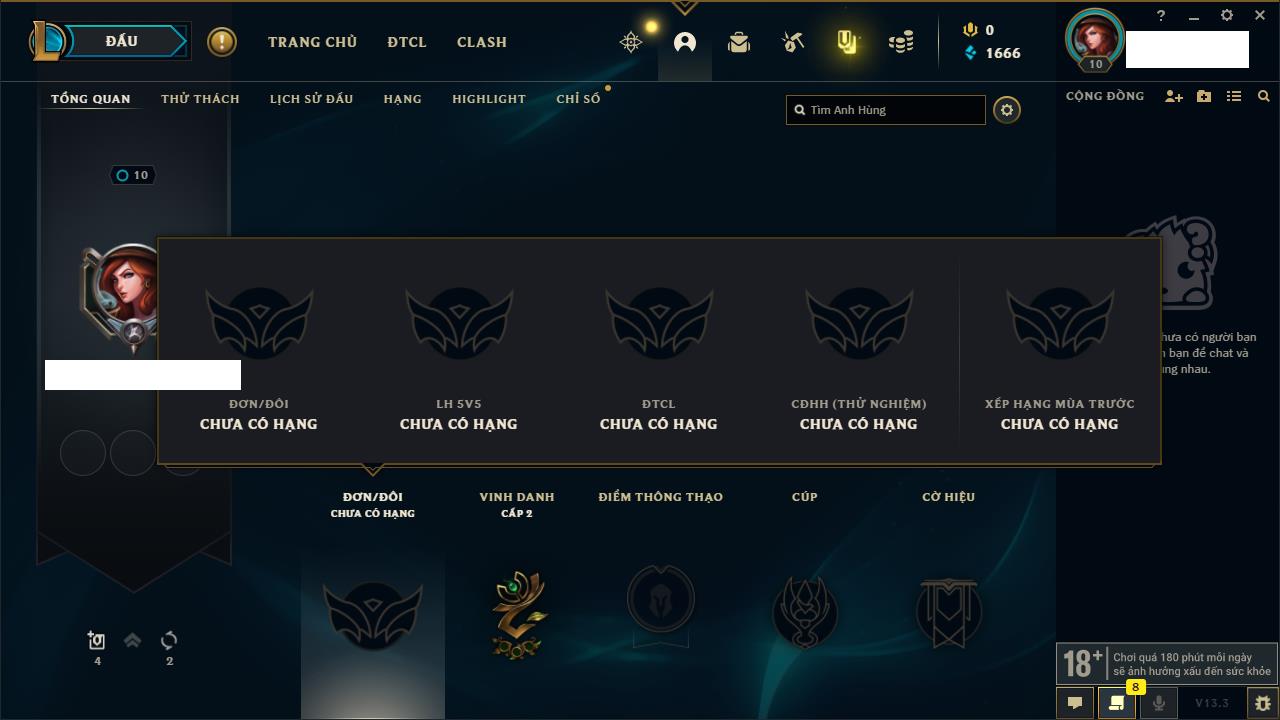Go to the CLASH page
Image resolution: width=1280 pixels, height=720 pixels.
(482, 42)
